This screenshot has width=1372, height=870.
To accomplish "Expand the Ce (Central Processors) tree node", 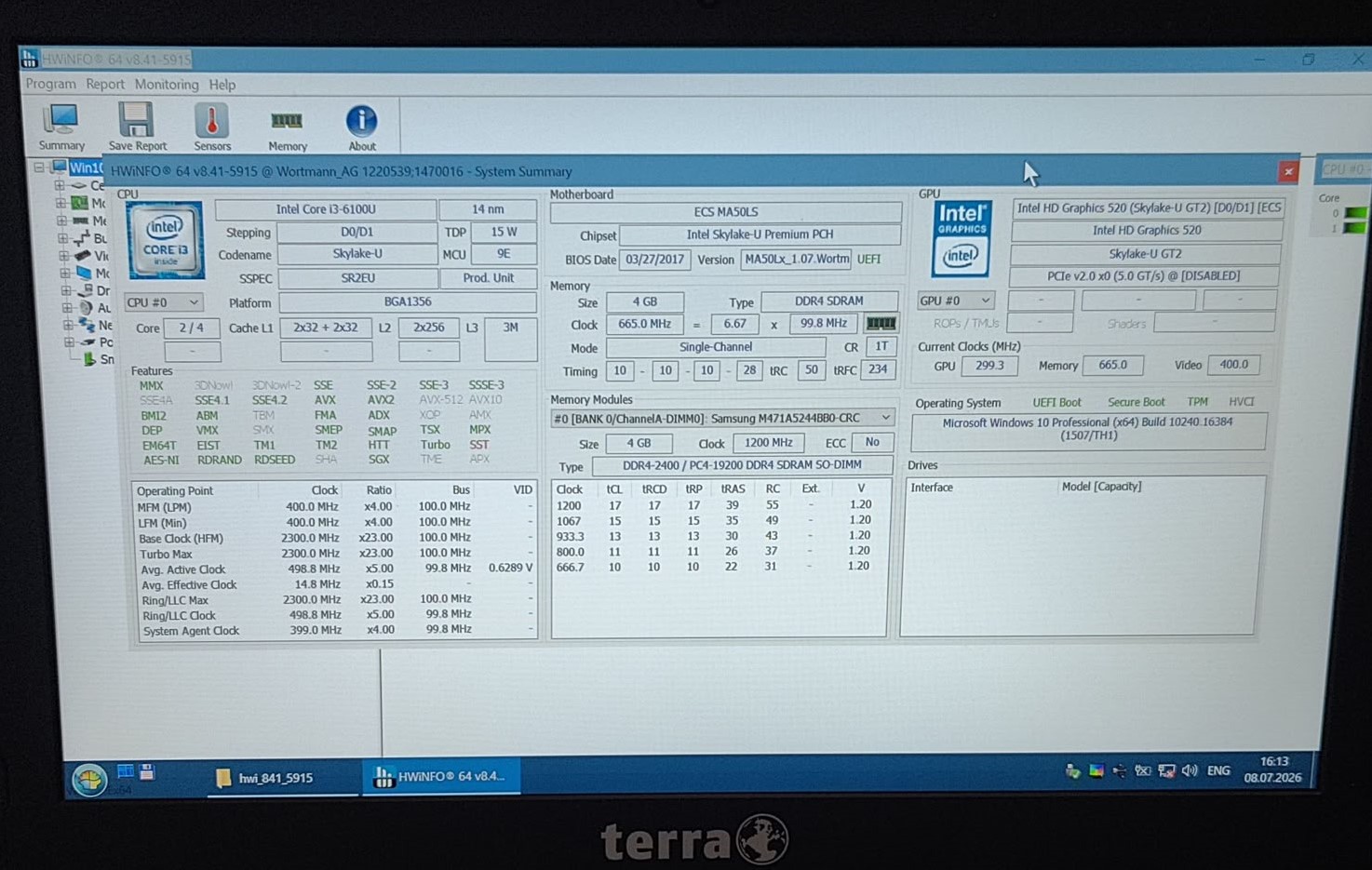I will click(x=61, y=185).
